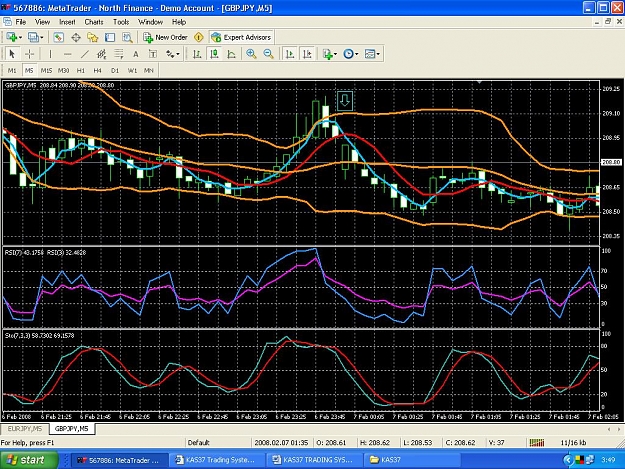Select the Trendline drawing tool
The image size is (625, 469).
coord(85,54)
